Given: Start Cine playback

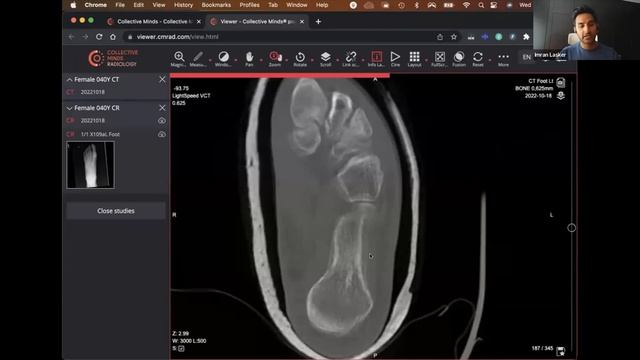Looking at the screenshot, I should (395, 58).
